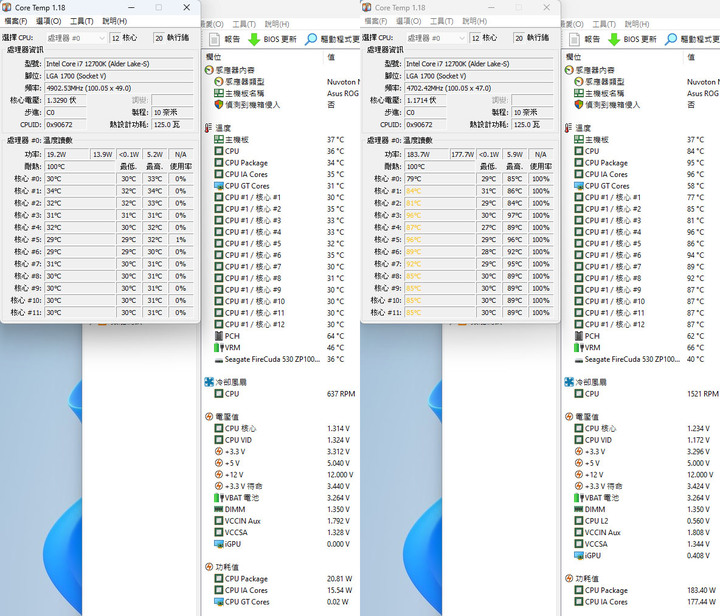Image resolution: width=720 pixels, height=616 pixels.
Task: Select 主機板名稱 board icon in left AIDA64 list
Action: [x=219, y=93]
